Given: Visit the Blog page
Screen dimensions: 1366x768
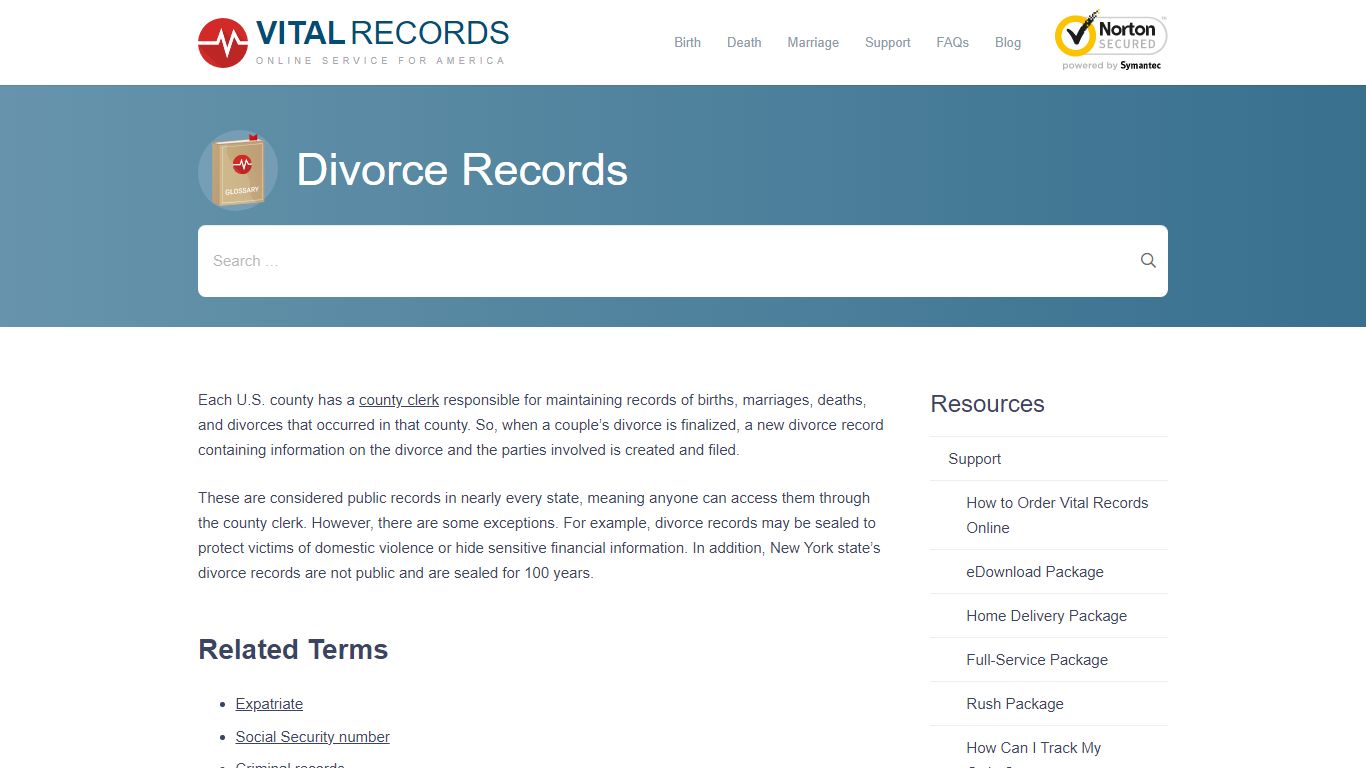Looking at the screenshot, I should [1008, 42].
